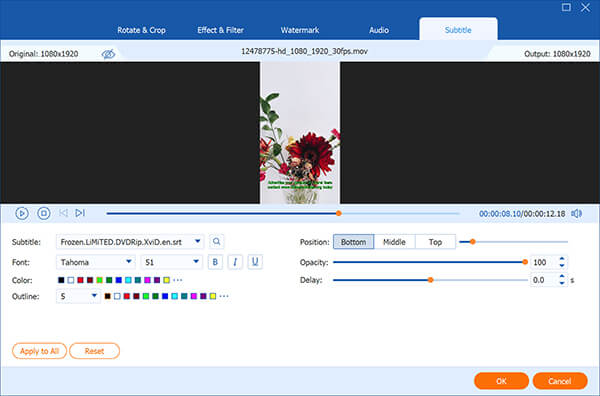Open more font colors ellipsis
The height and width of the screenshot is (396, 600).
(x=178, y=280)
